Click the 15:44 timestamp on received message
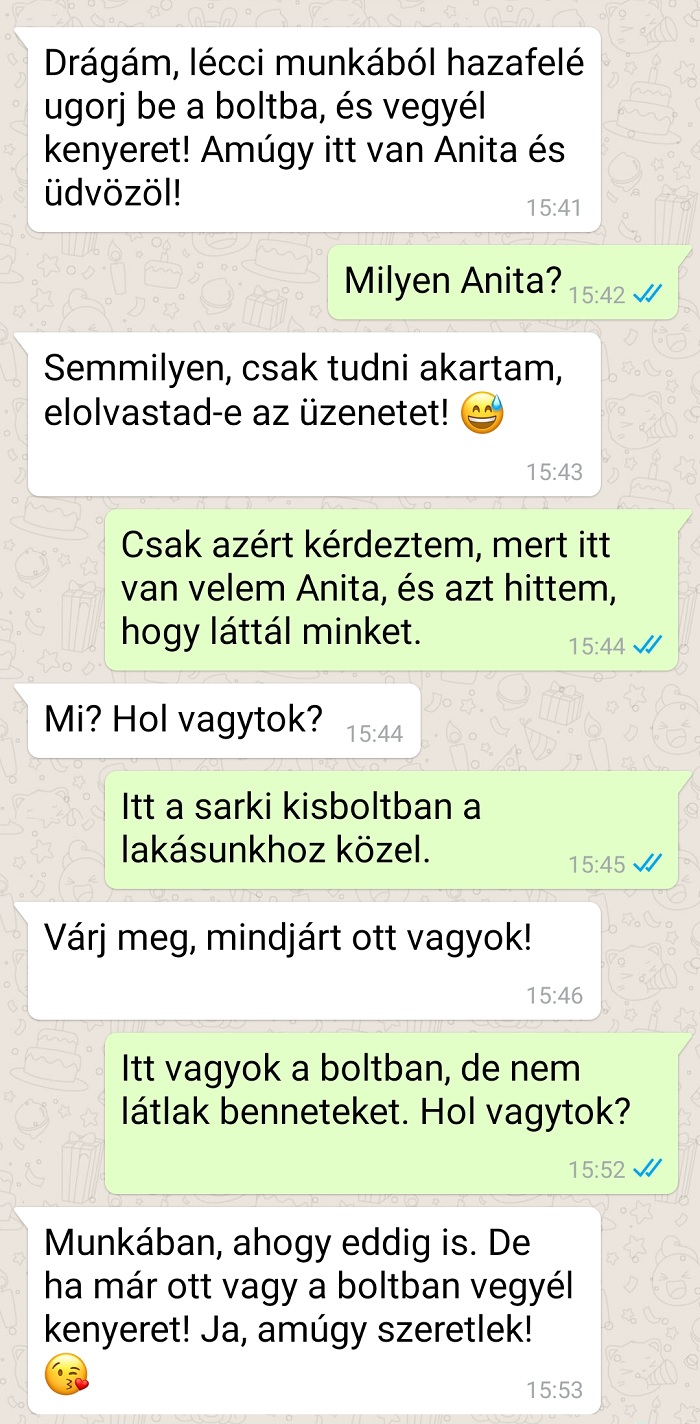700x1424 pixels. pos(375,734)
